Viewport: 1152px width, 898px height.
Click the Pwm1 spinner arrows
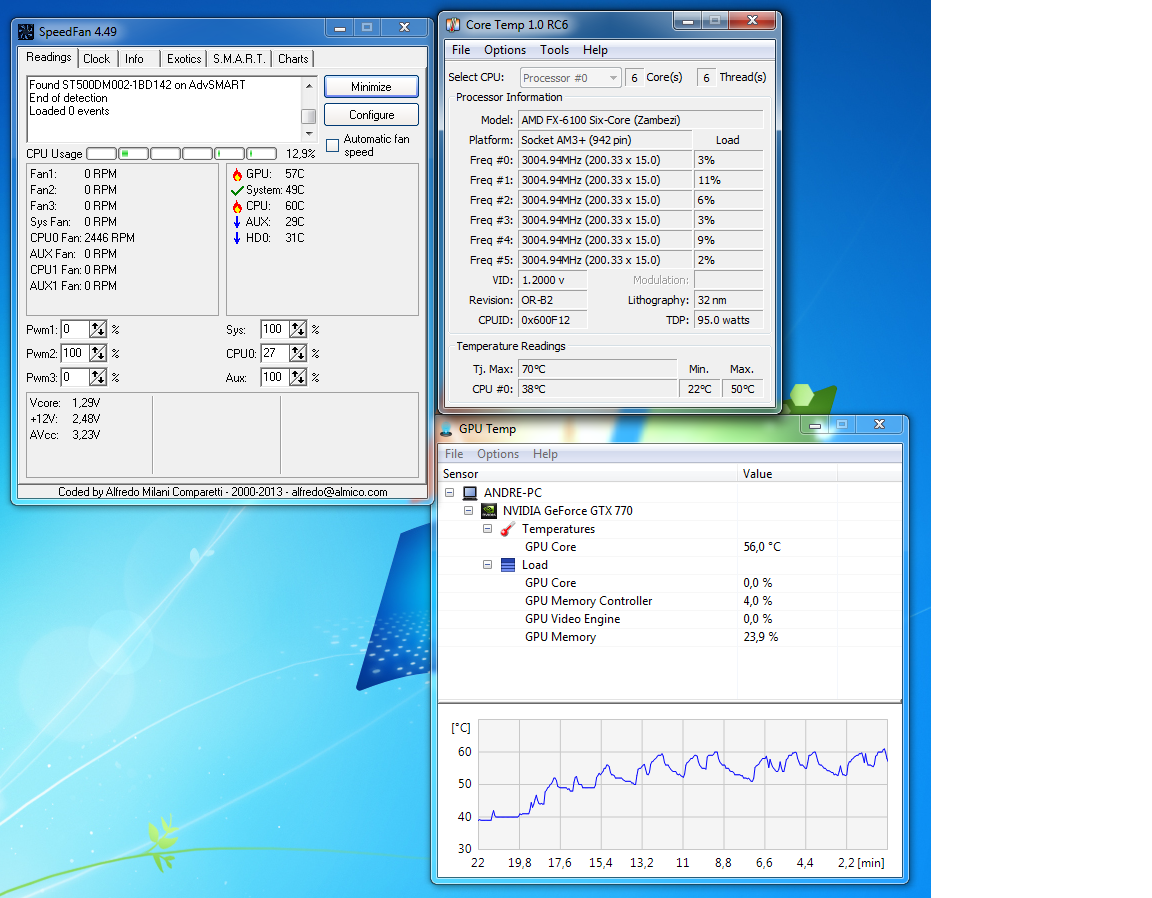tap(98, 330)
